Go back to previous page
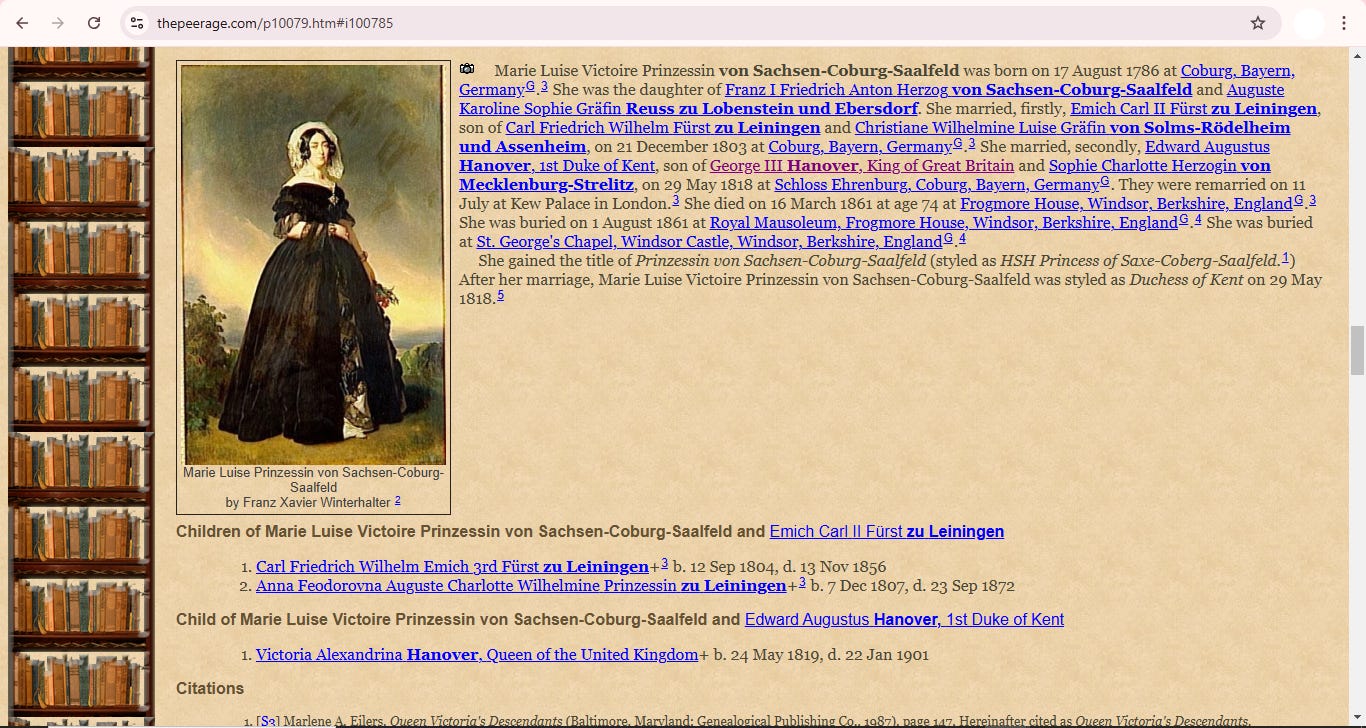Image resolution: width=1366 pixels, height=728 pixels. pos(22,23)
